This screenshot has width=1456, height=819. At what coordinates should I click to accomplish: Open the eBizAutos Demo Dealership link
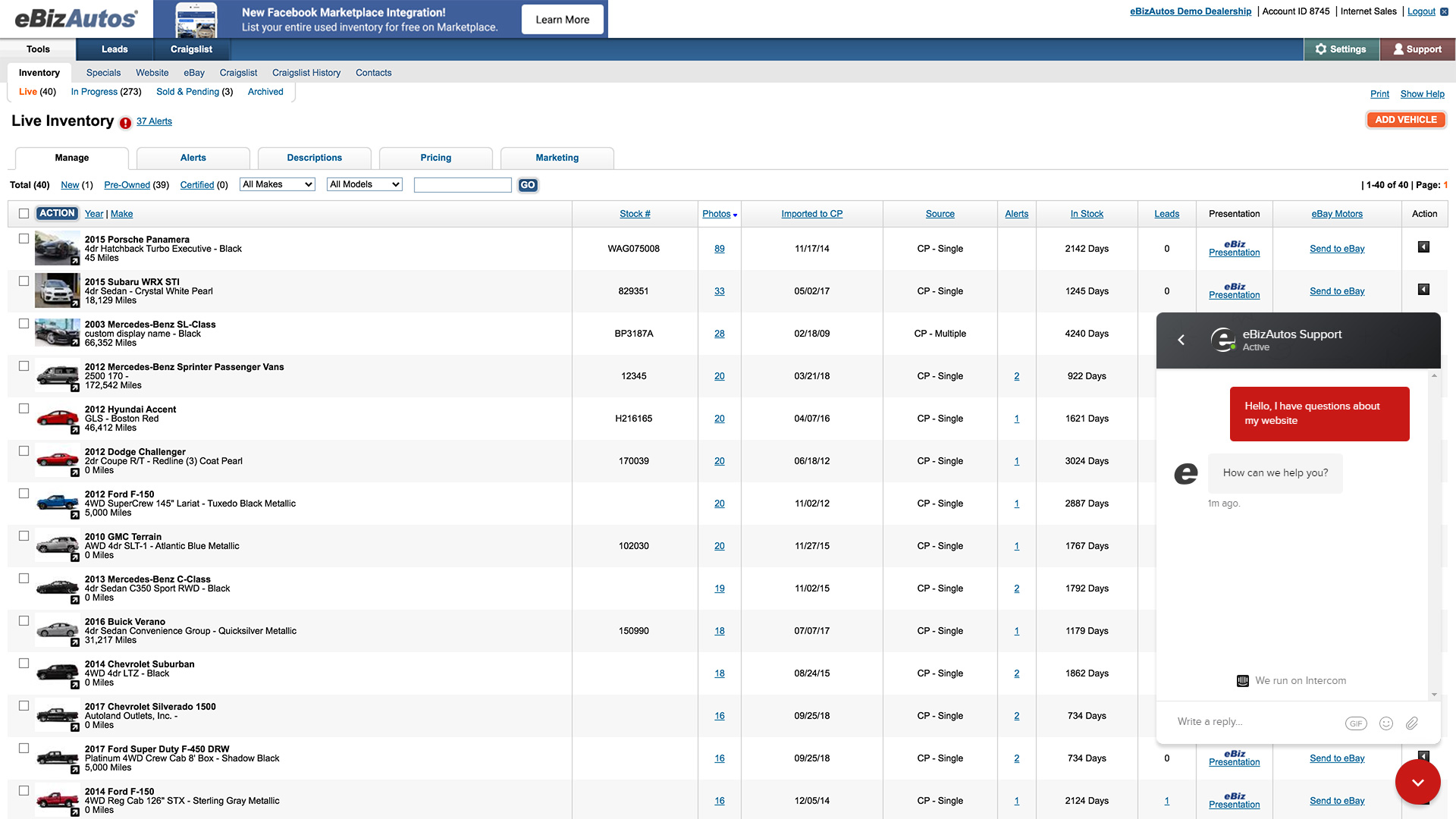(1191, 11)
